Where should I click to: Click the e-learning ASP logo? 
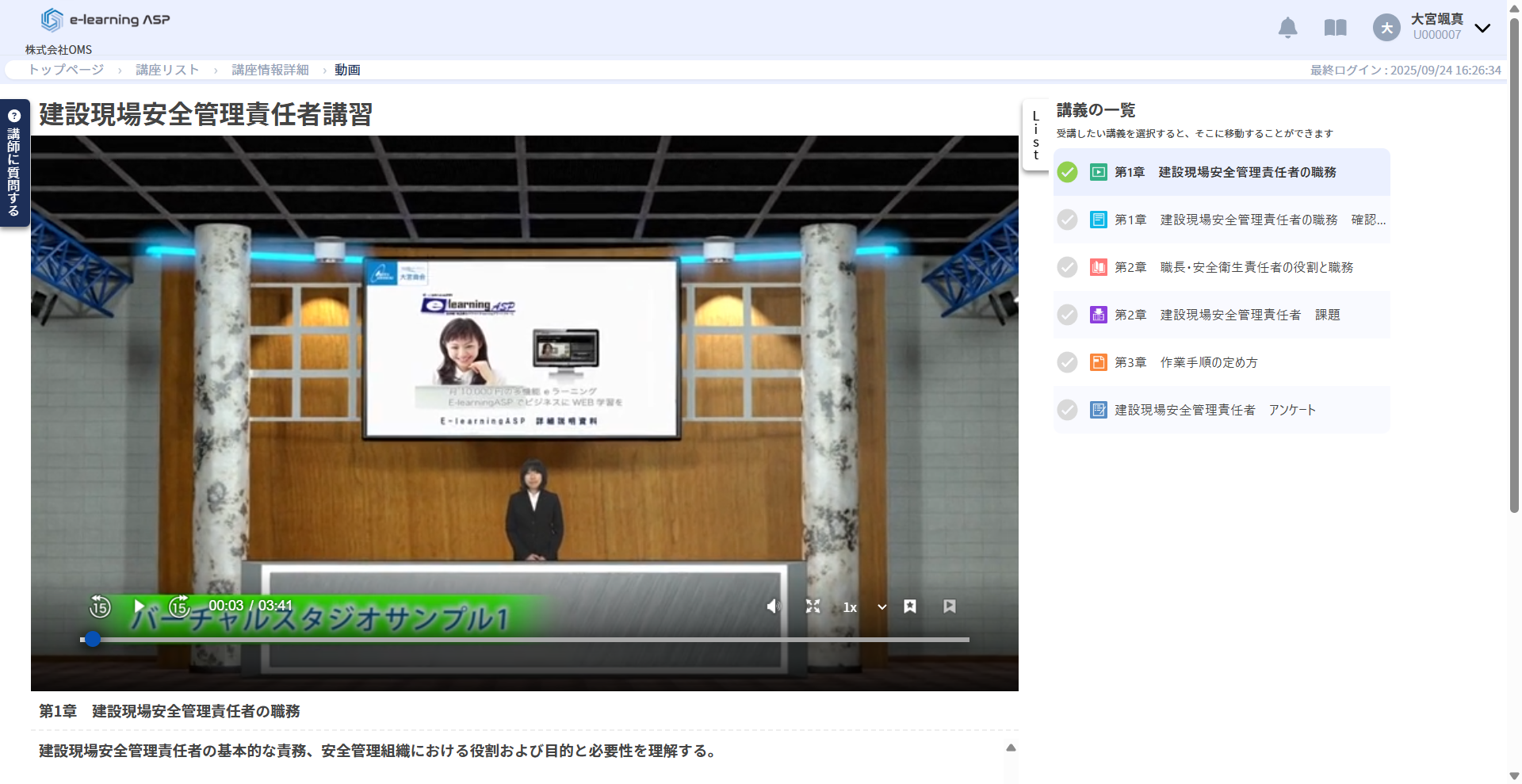click(105, 20)
